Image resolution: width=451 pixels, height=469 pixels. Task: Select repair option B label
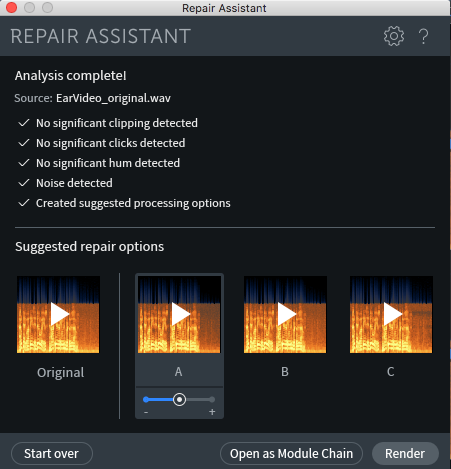tap(285, 372)
